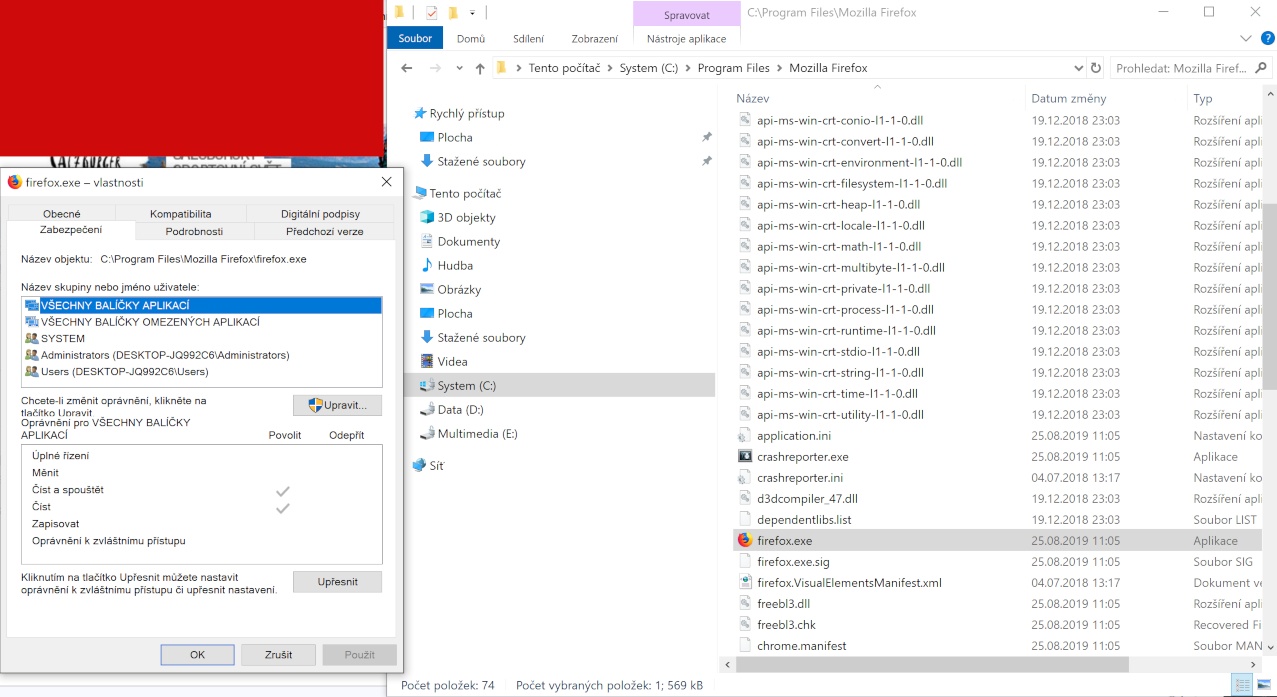Switch to large icons view in the status bar
Screen dimensions: 1277x697
tap(1263, 685)
